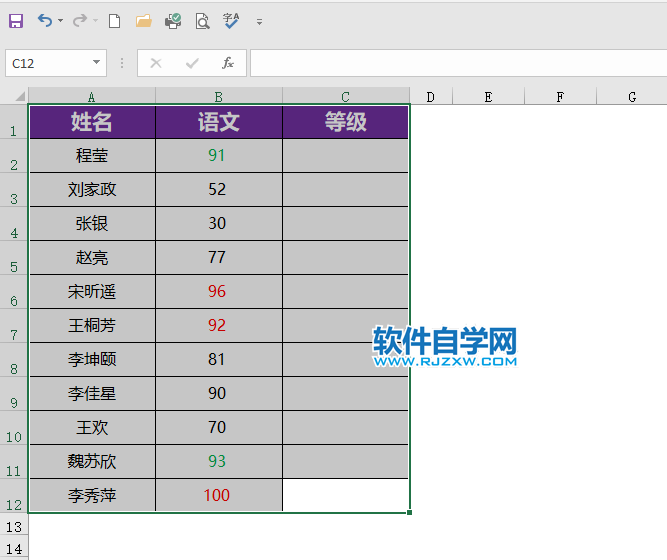Image resolution: width=667 pixels, height=560 pixels.
Task: Select column C header
Action: [x=345, y=97]
